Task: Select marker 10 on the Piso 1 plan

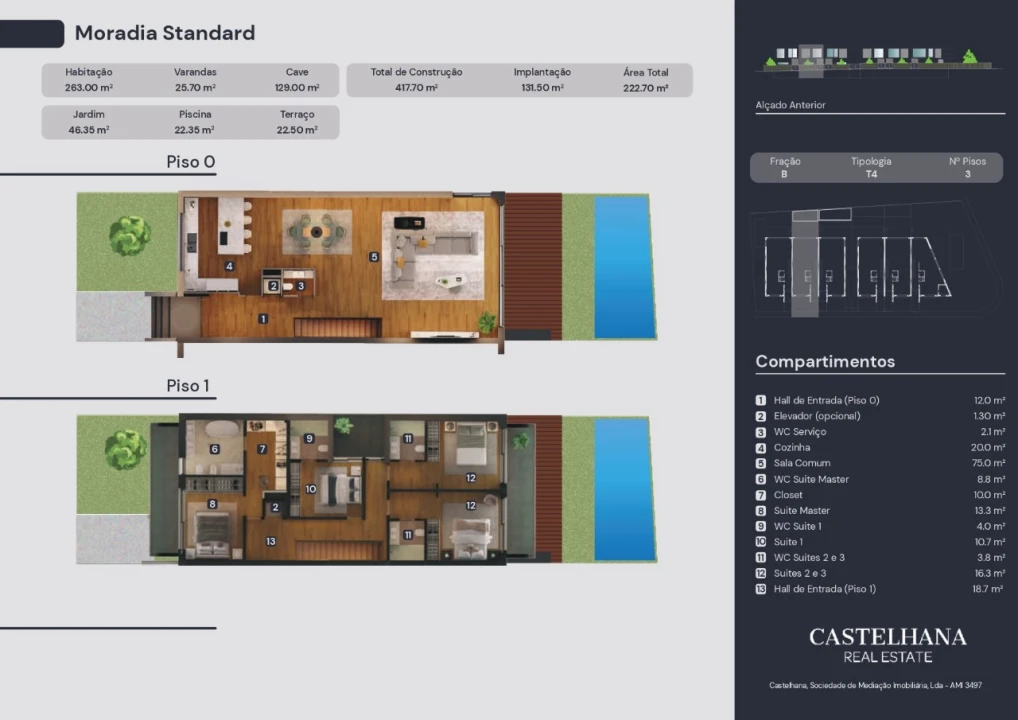Action: 310,489
